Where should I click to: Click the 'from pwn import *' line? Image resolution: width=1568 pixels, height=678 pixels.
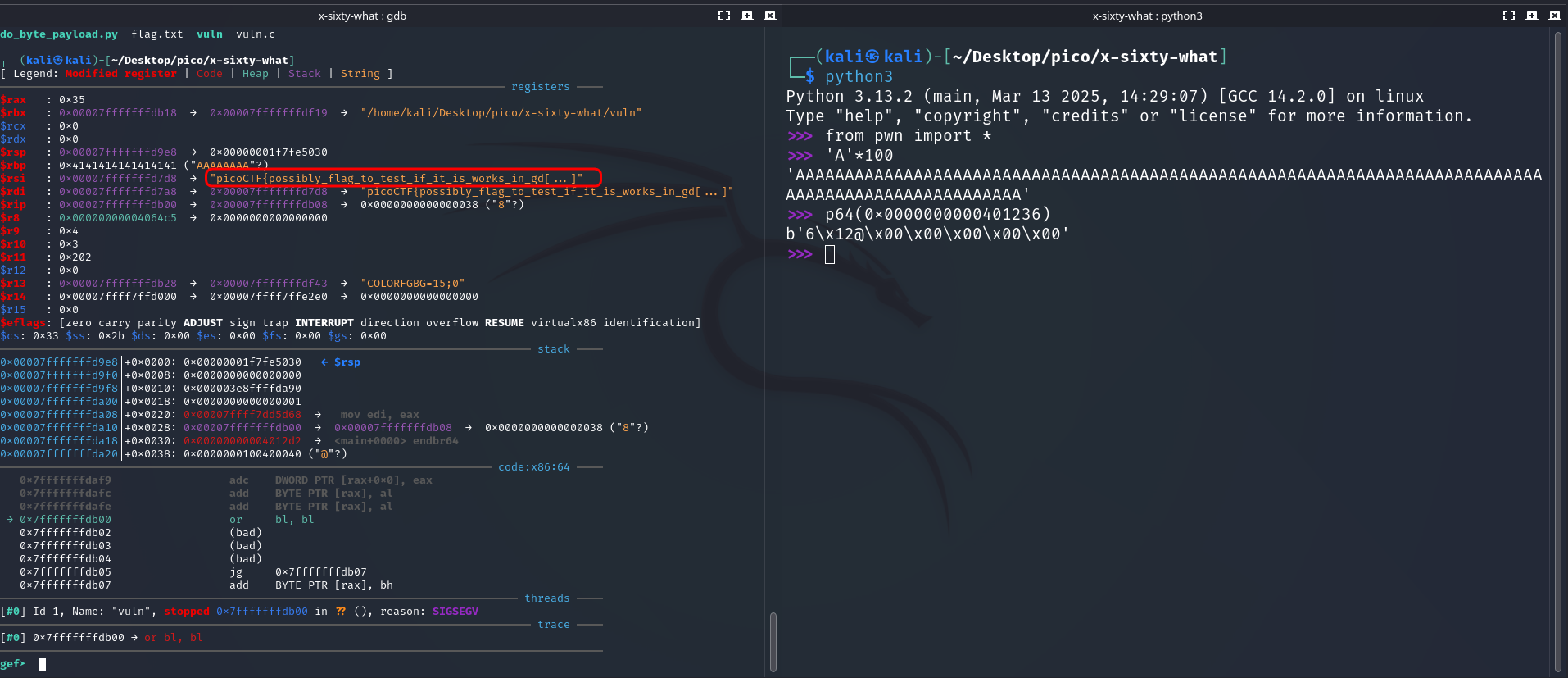tap(908, 136)
